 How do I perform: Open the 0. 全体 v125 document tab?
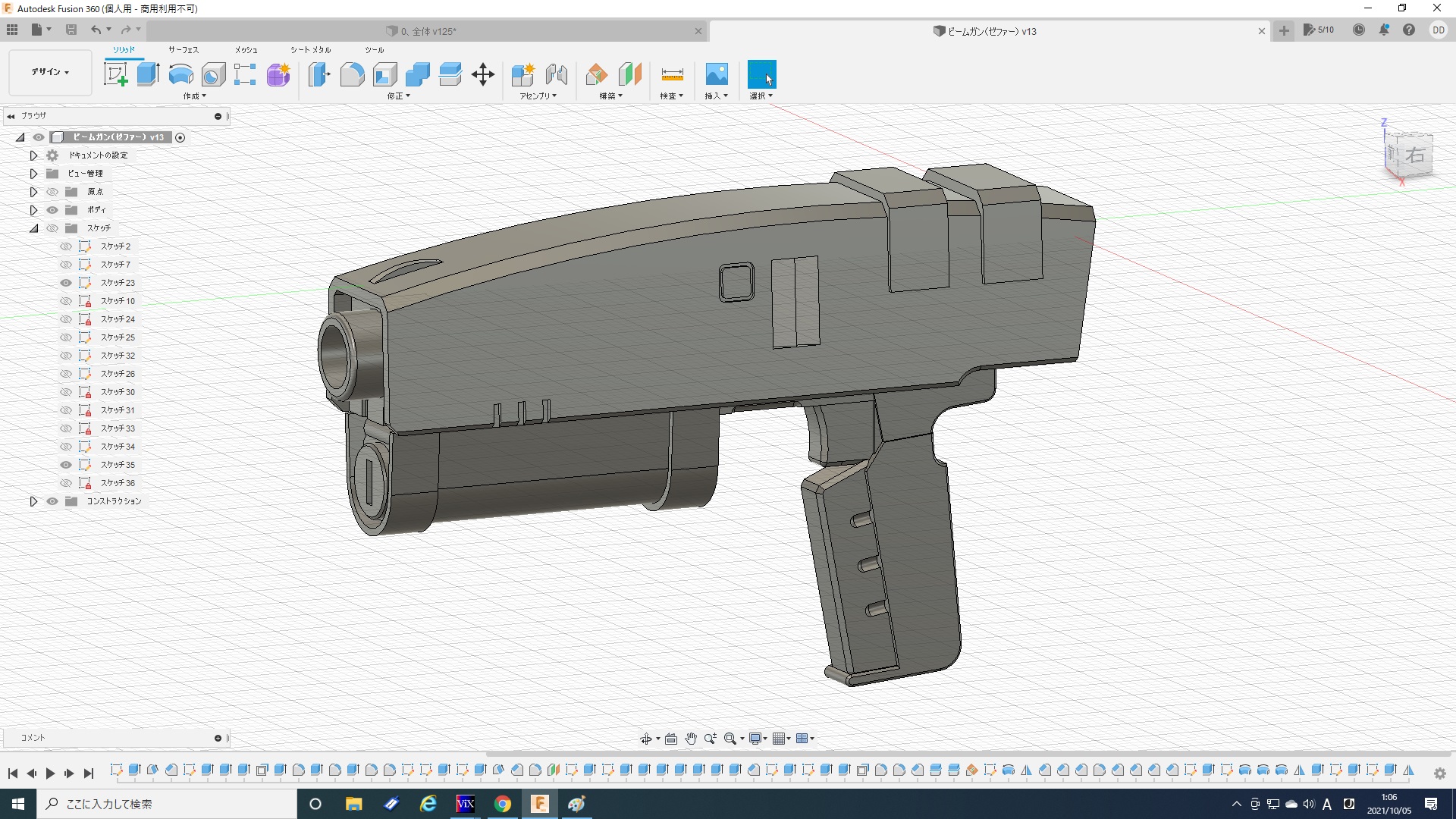click(x=428, y=31)
